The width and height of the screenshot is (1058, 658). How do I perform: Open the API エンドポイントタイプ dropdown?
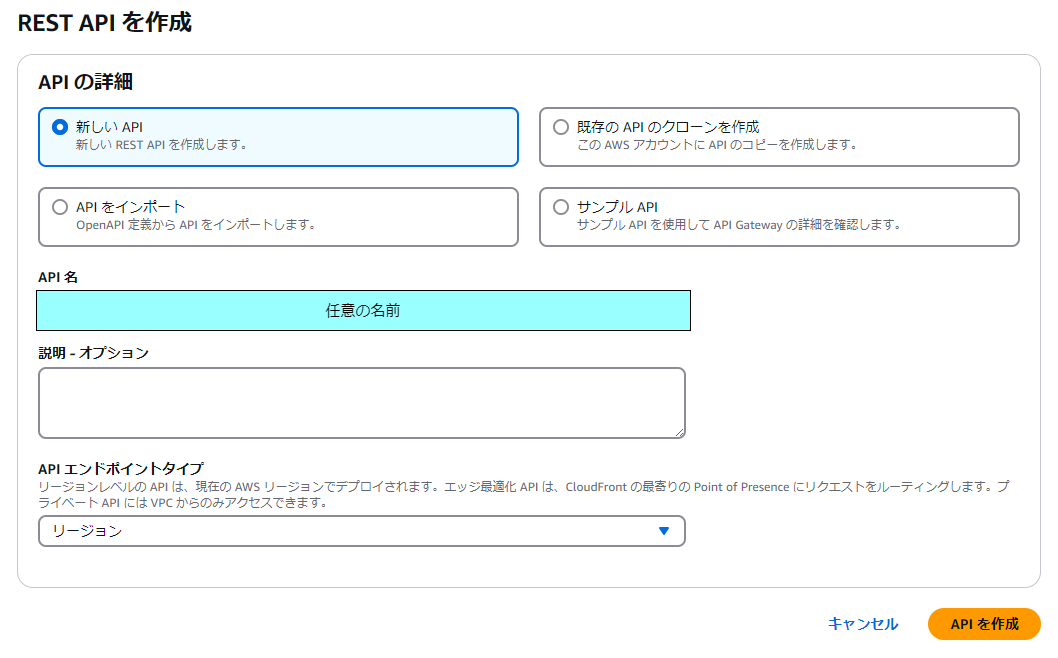point(362,531)
